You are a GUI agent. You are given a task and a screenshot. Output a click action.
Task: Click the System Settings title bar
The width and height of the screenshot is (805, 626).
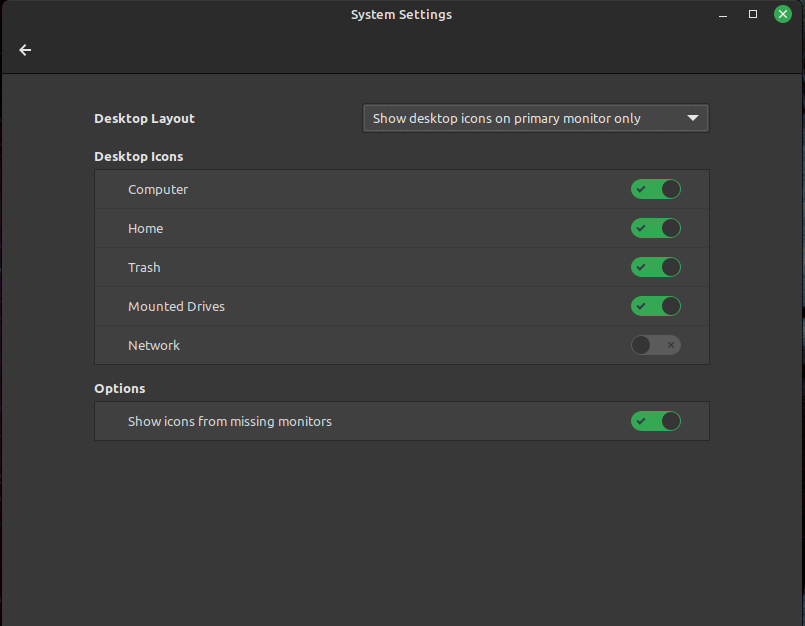(401, 14)
